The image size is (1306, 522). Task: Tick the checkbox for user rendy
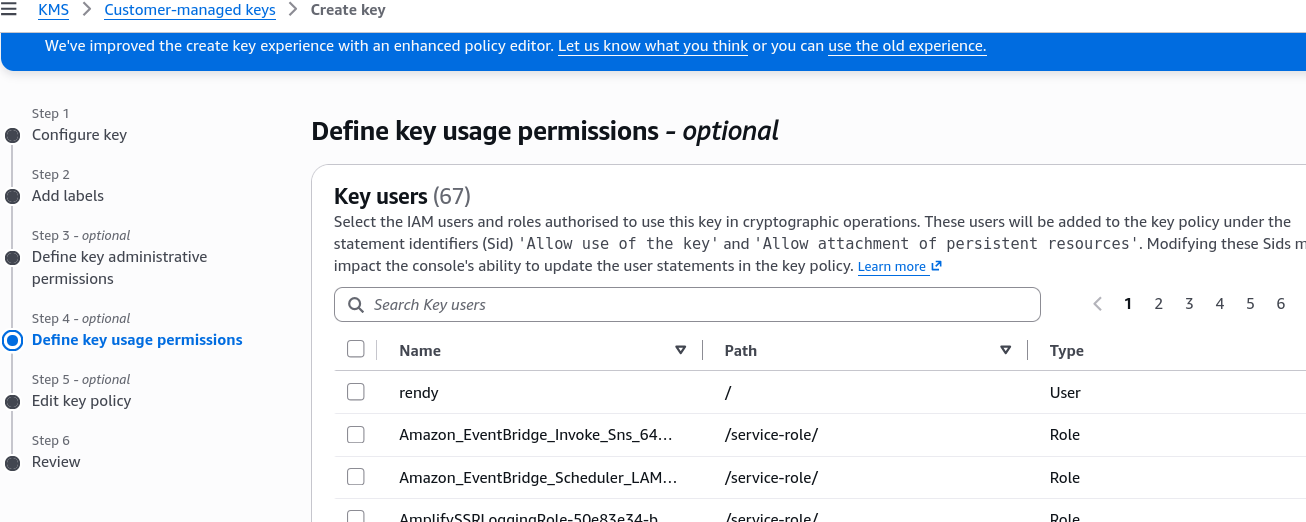355,392
